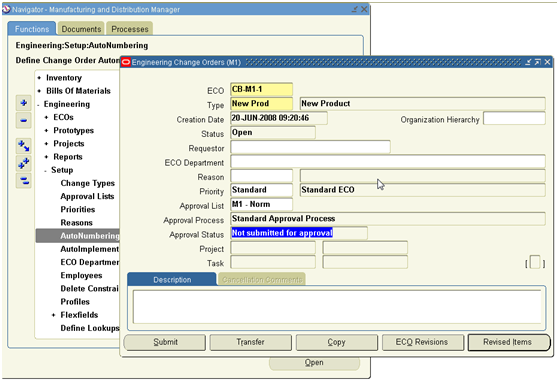Select Priorities in the tree
The height and width of the screenshot is (388, 559).
[78, 210]
